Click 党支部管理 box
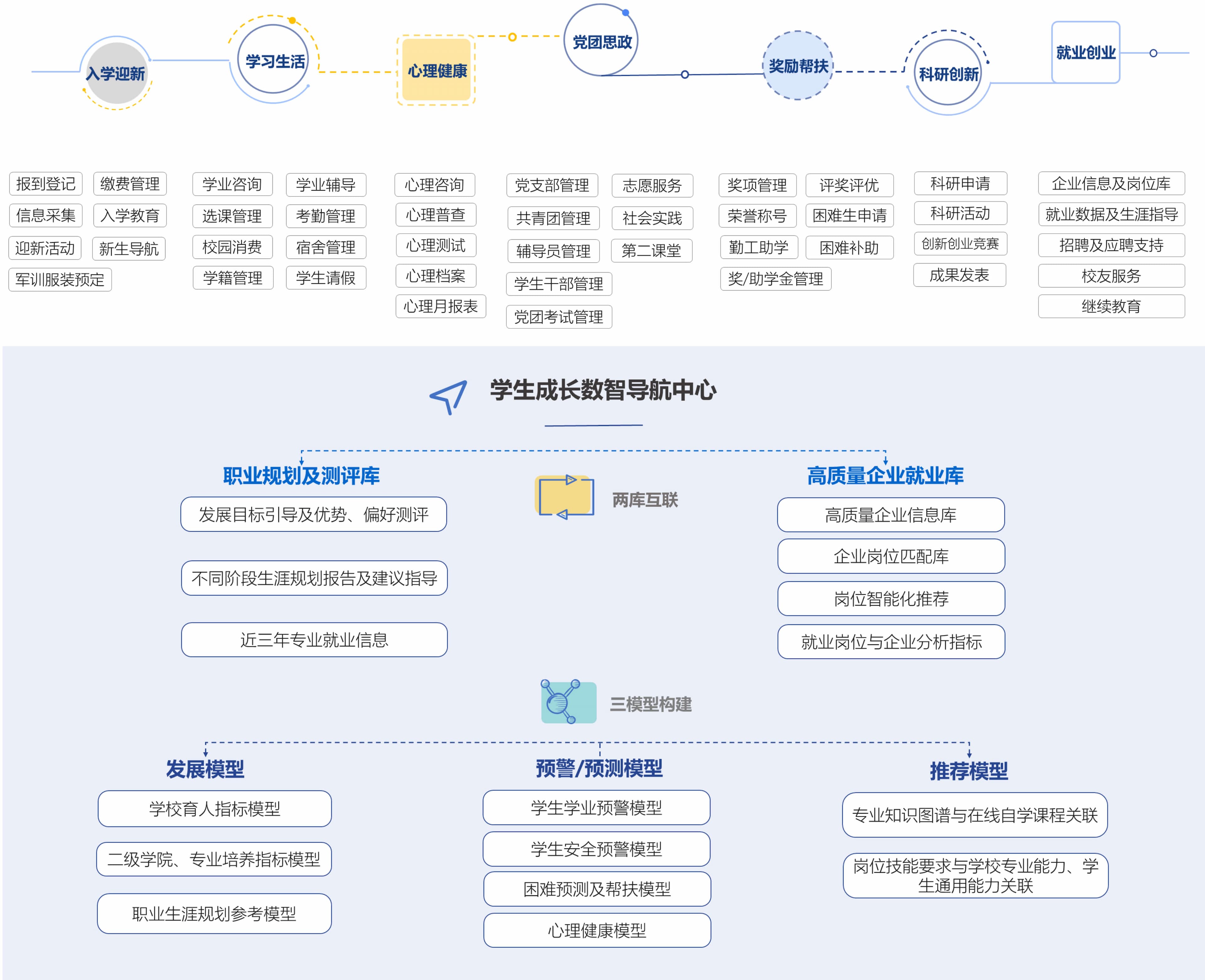This screenshot has width=1205, height=980. (x=552, y=185)
